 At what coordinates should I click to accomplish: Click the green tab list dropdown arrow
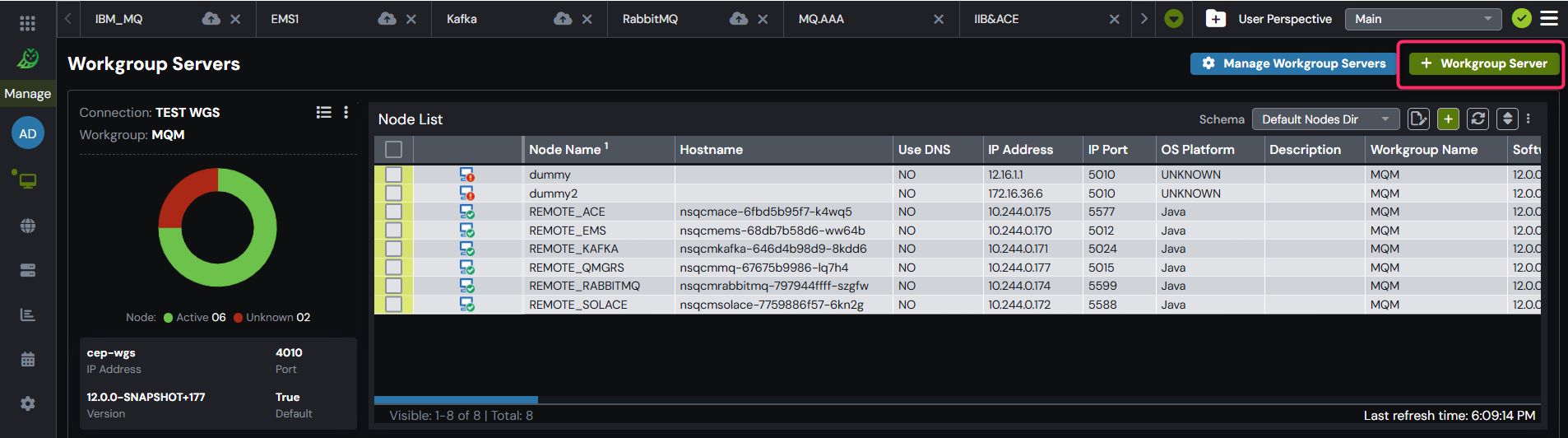[1174, 19]
